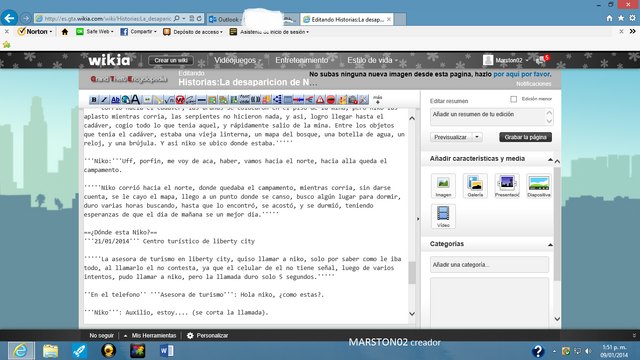Screen dimensions: 640x360
Task: Open the Norton toolbar dropdown
Action: point(35,31)
